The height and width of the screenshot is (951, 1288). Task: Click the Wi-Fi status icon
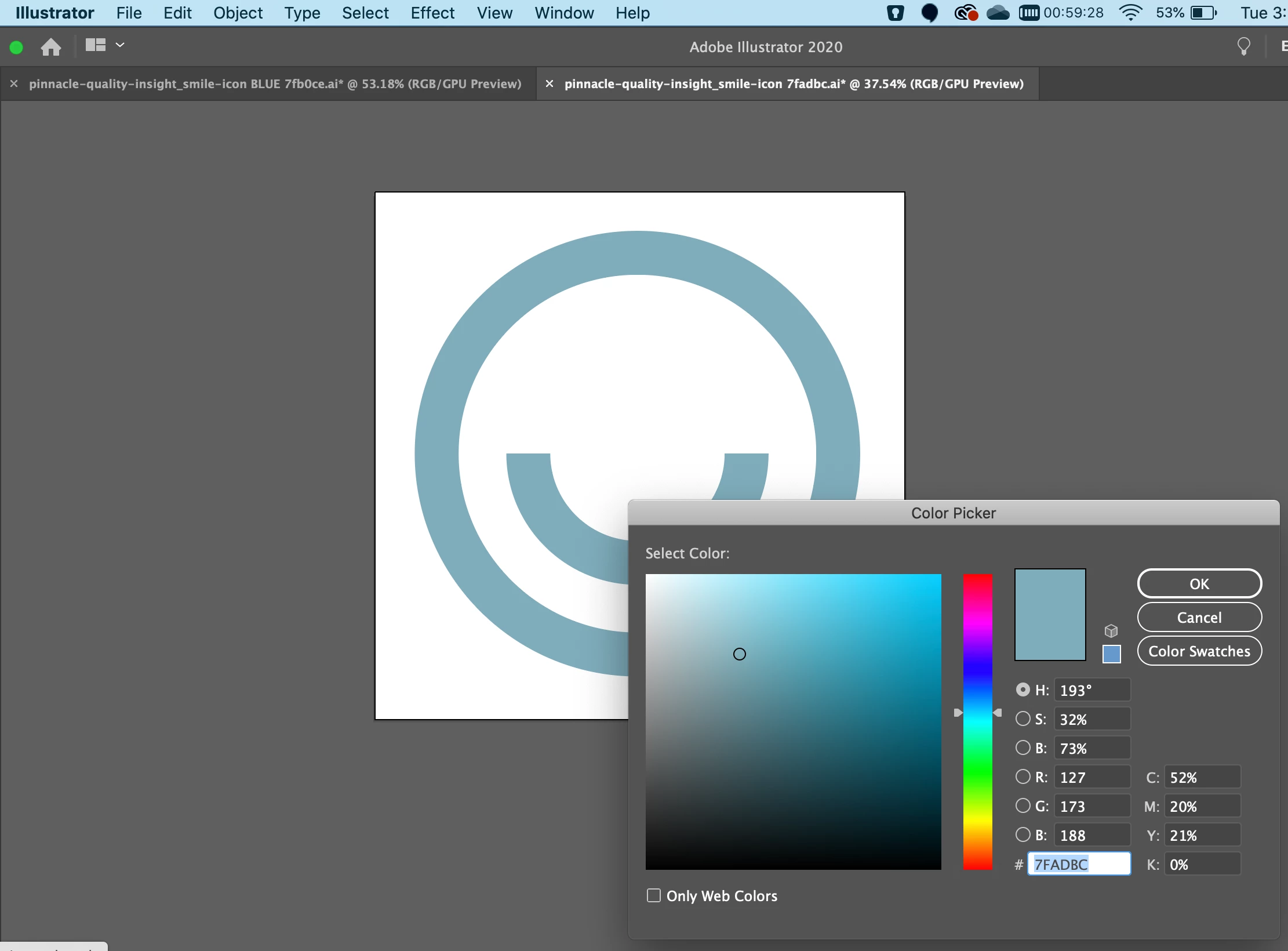1130,13
